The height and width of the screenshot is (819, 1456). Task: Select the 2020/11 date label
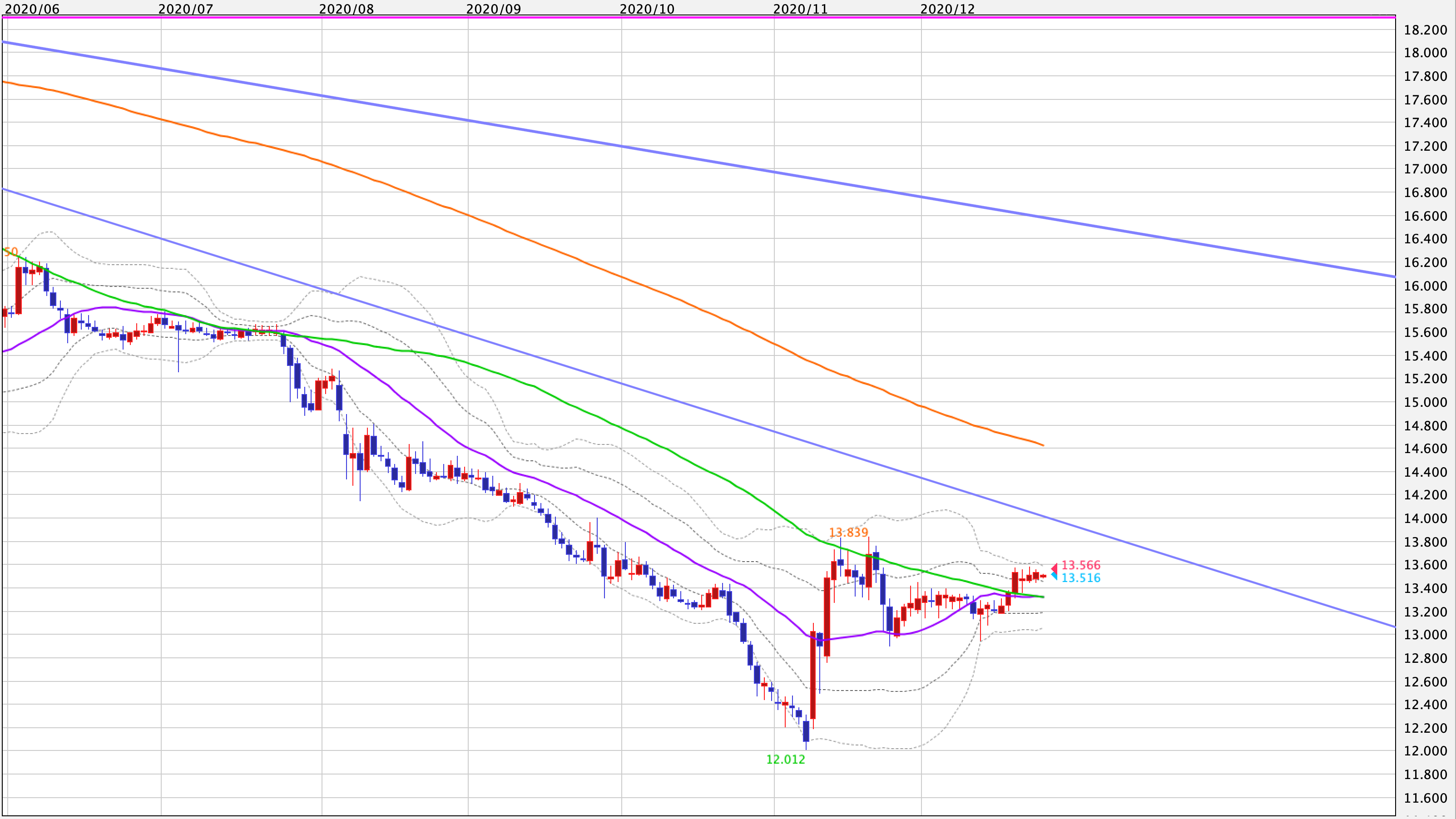(800, 9)
